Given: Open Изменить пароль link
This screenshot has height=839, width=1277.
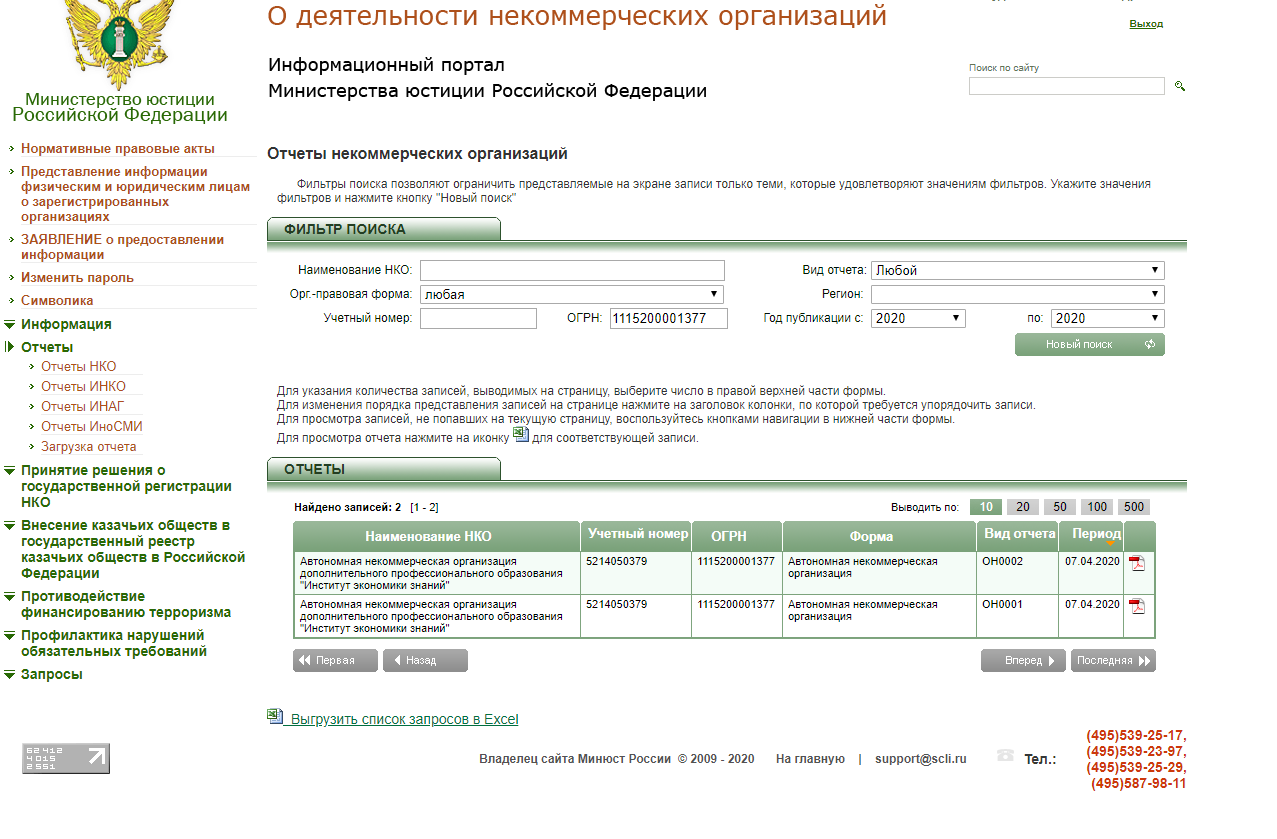Looking at the screenshot, I should pyautogui.click(x=77, y=278).
